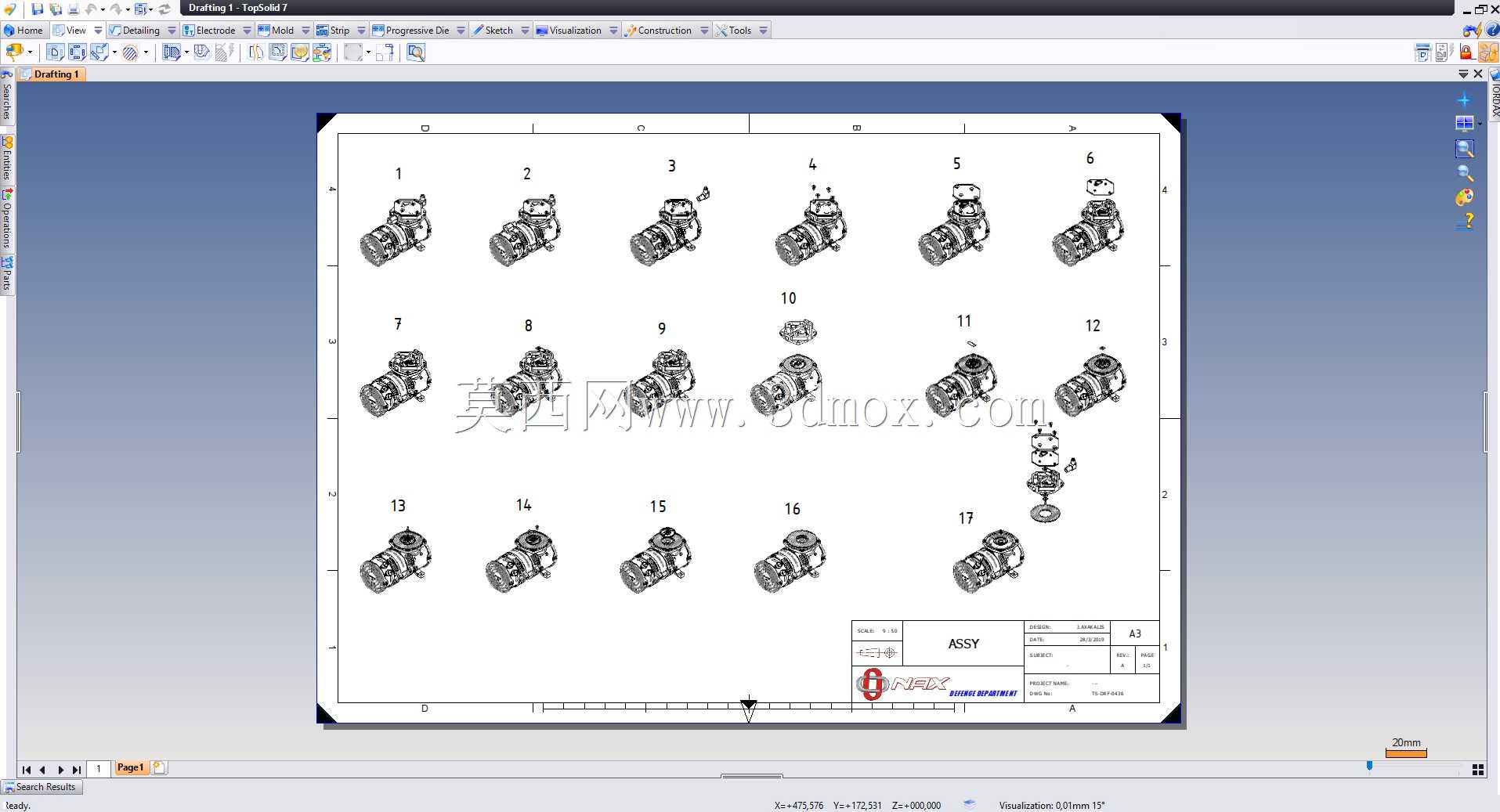Expand the View tab dropdown arrow
1500x812 pixels.
(x=97, y=31)
